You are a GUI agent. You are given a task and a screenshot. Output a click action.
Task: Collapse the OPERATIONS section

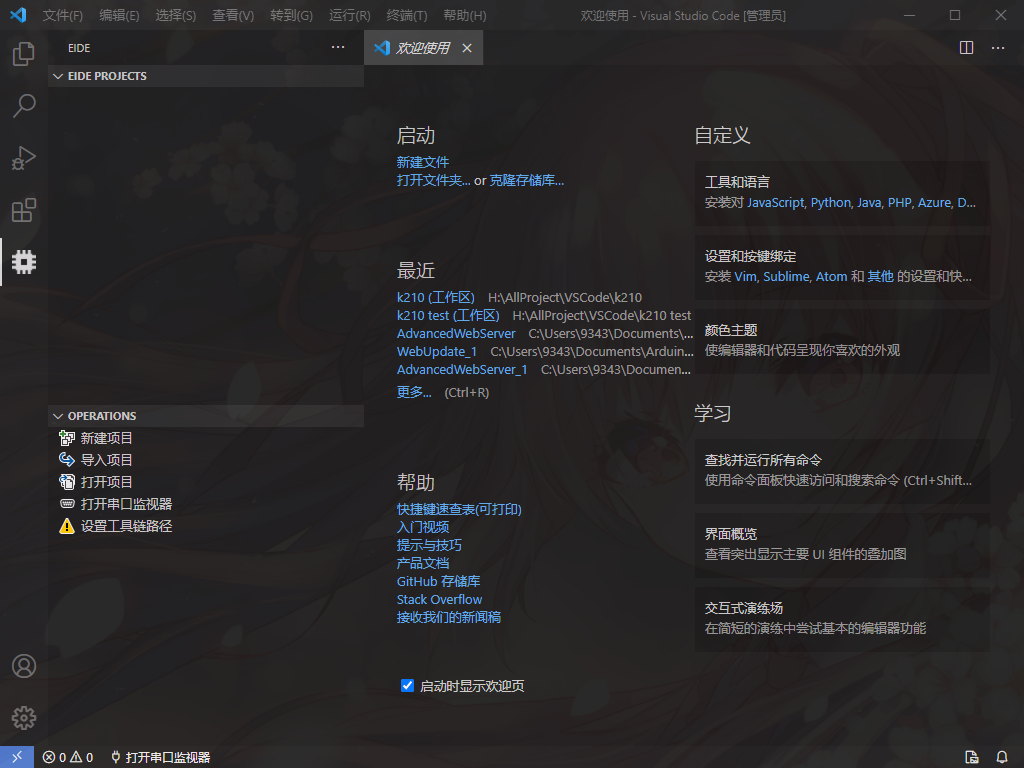pos(206,416)
